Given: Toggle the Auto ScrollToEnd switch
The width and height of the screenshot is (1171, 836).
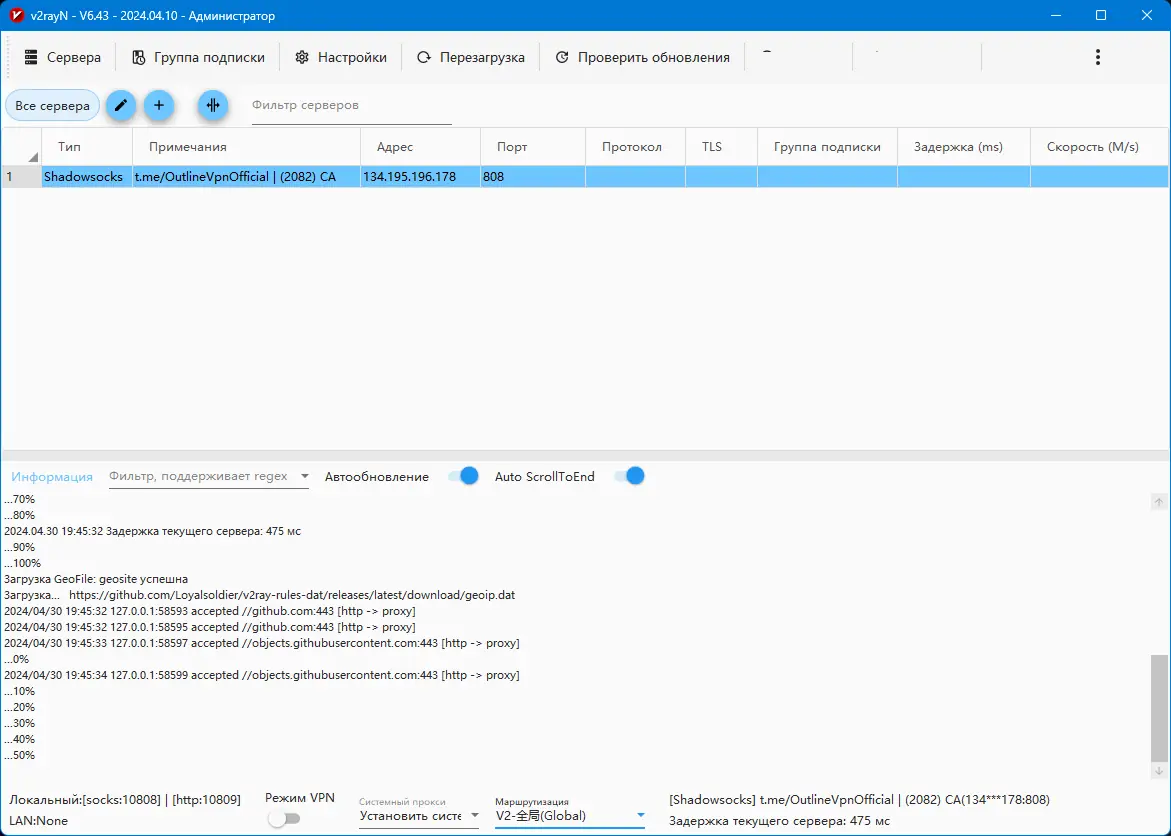Looking at the screenshot, I should pos(629,477).
